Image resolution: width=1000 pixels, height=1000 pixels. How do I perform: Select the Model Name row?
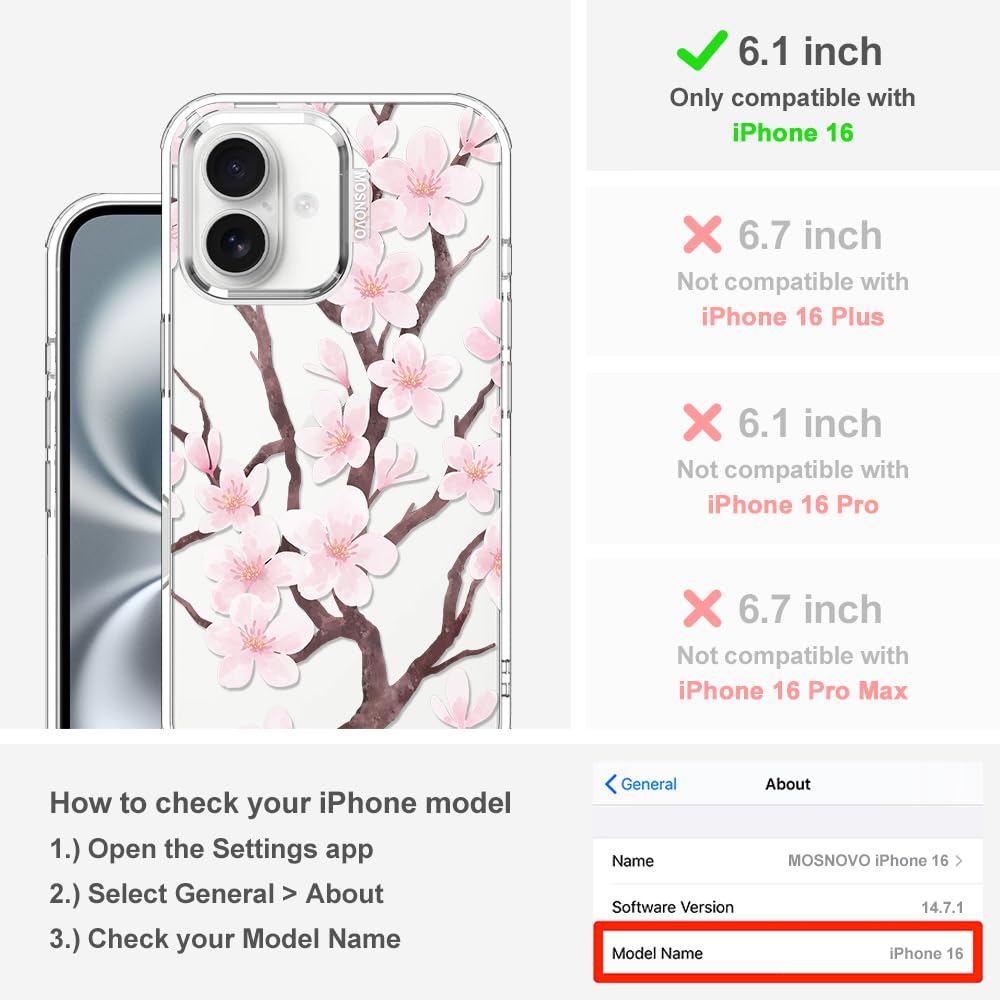[788, 953]
